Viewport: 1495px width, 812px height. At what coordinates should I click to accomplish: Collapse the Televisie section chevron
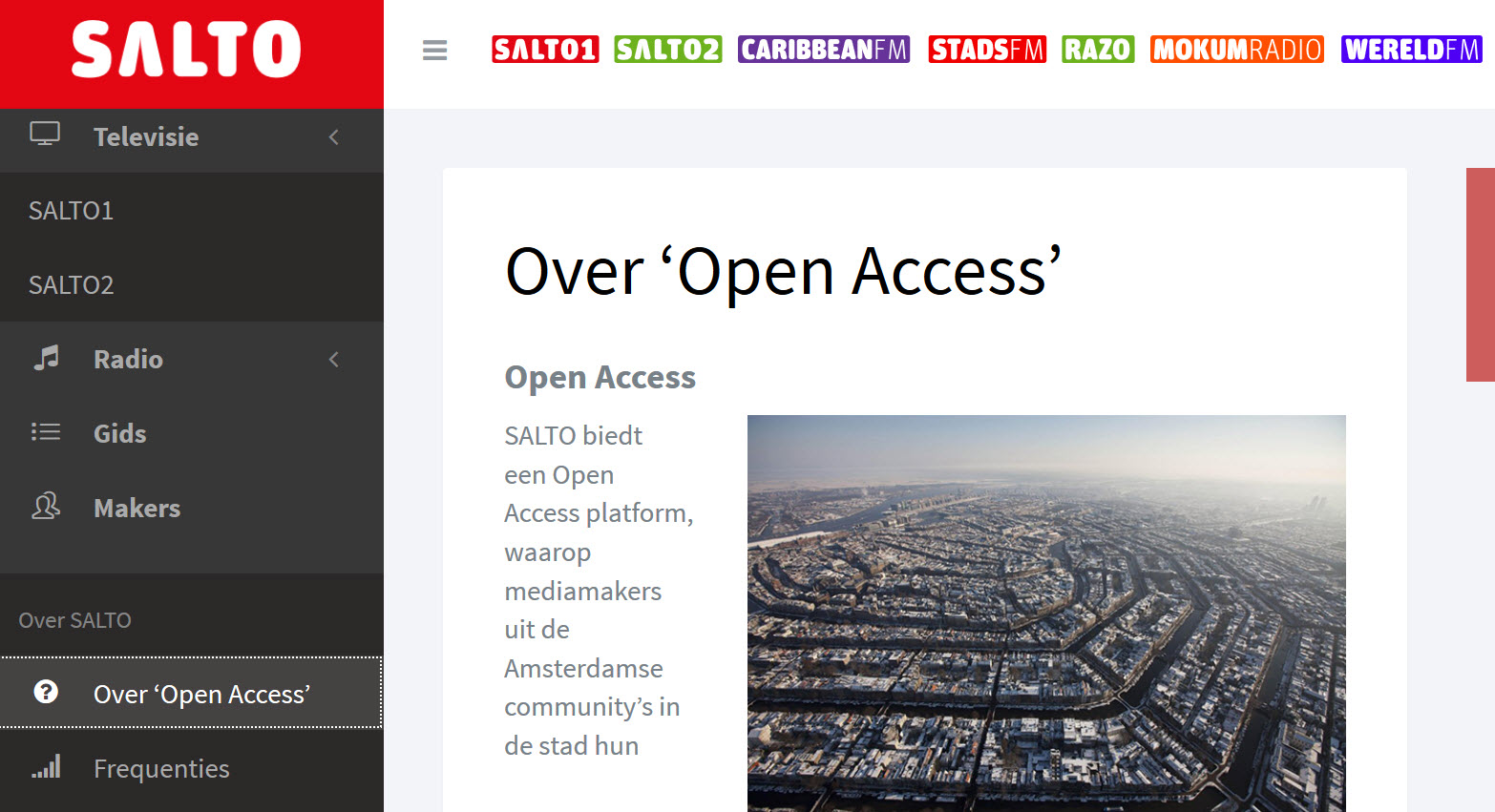point(334,137)
